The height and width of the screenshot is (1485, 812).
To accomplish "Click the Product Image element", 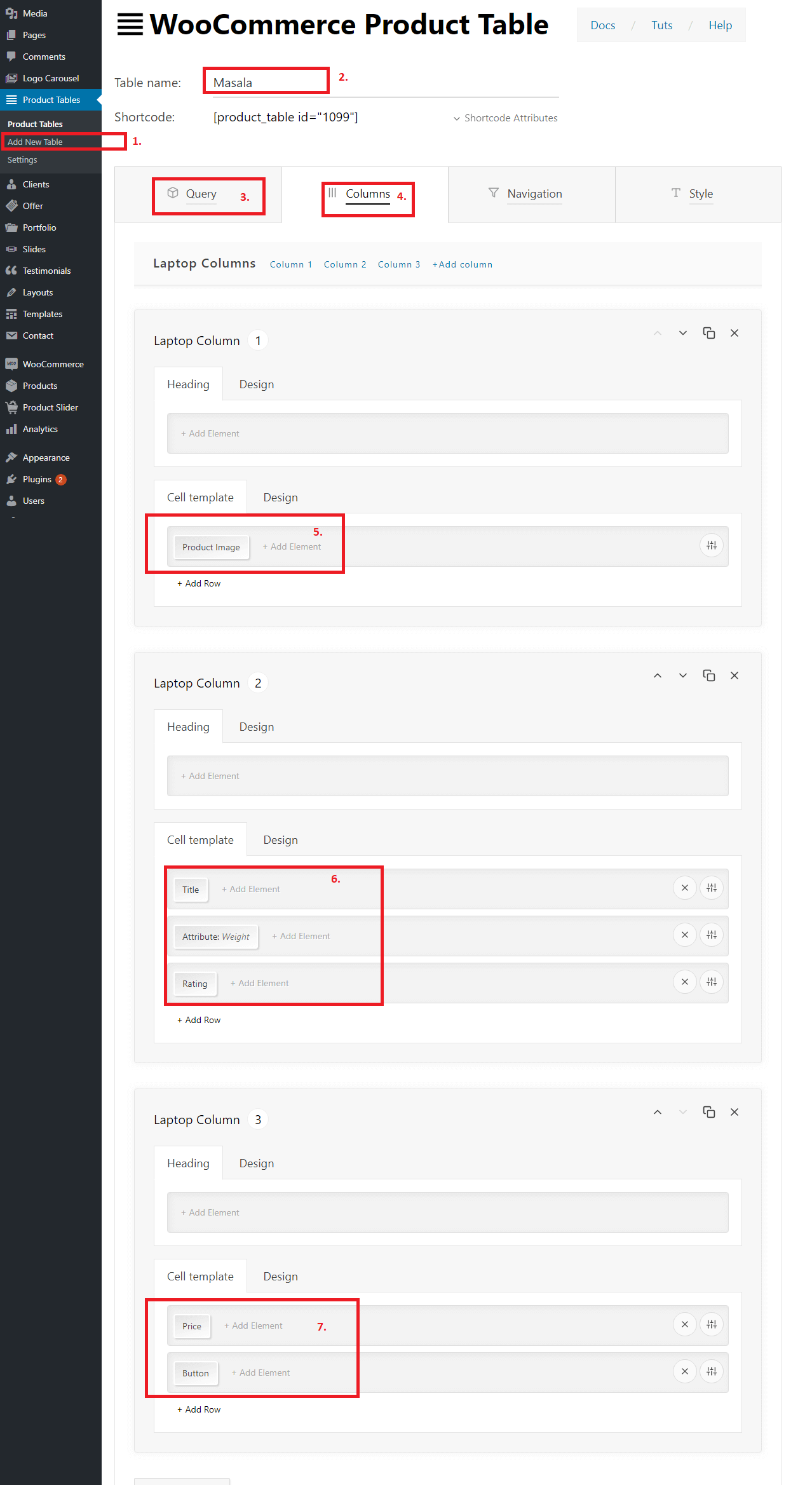I will (x=211, y=547).
